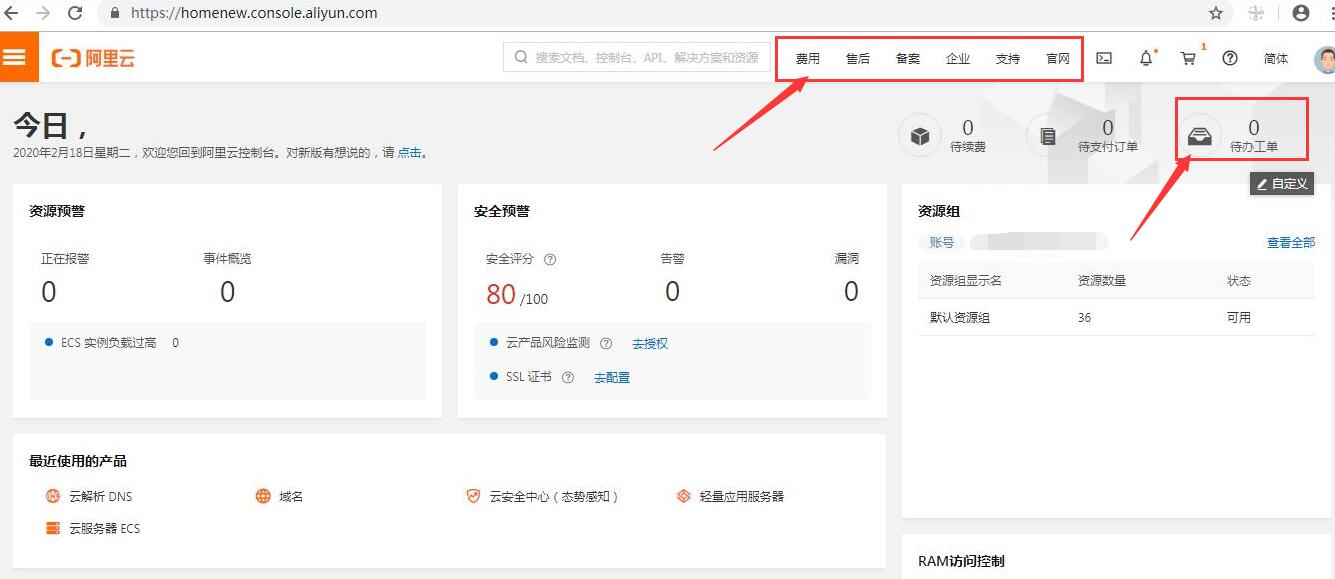Click the 待支付订单 document icon
Image resolution: width=1335 pixels, height=579 pixels.
[1048, 136]
